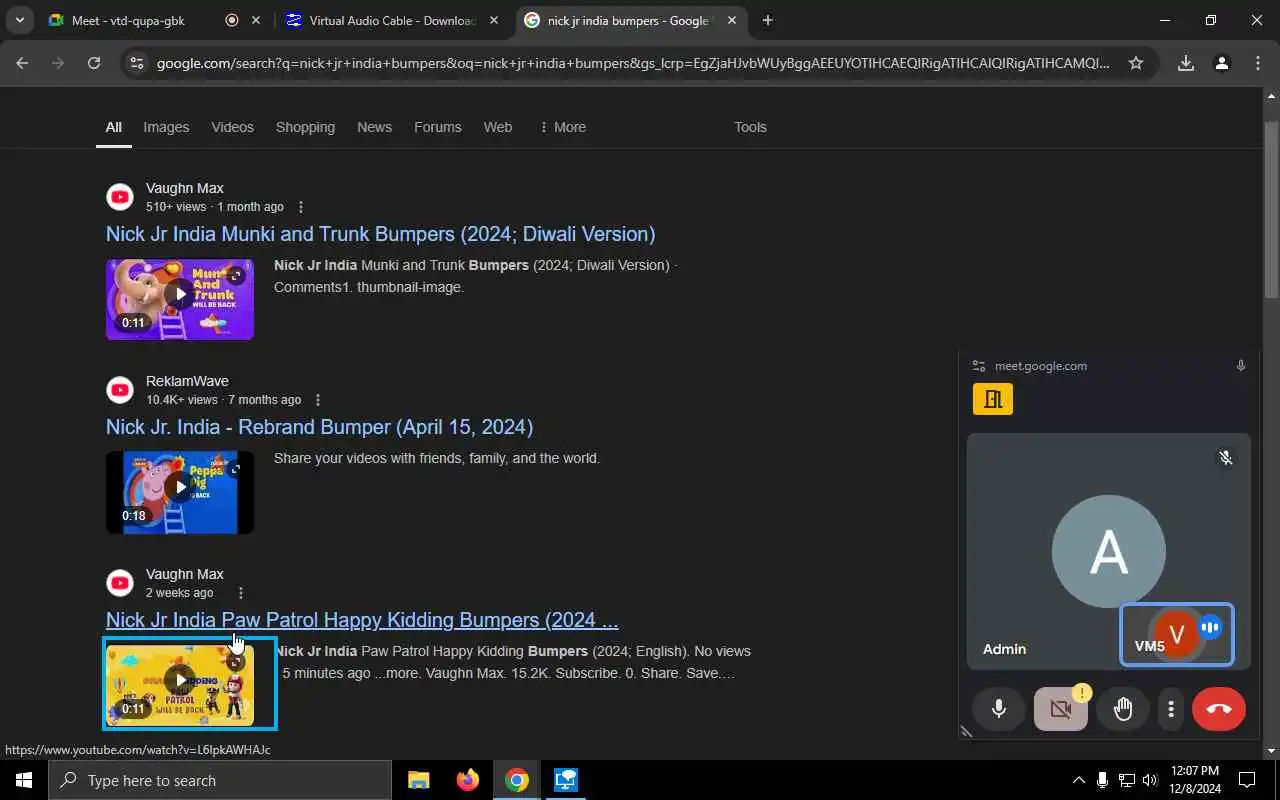
Task: Go forward one page in Chrome
Action: pos(58,63)
